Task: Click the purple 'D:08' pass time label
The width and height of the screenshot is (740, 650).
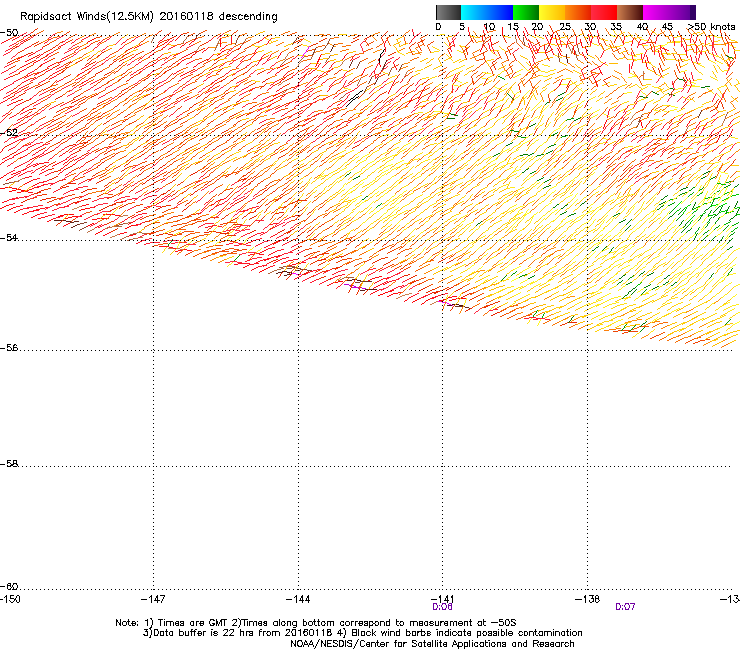Action: pos(442,607)
